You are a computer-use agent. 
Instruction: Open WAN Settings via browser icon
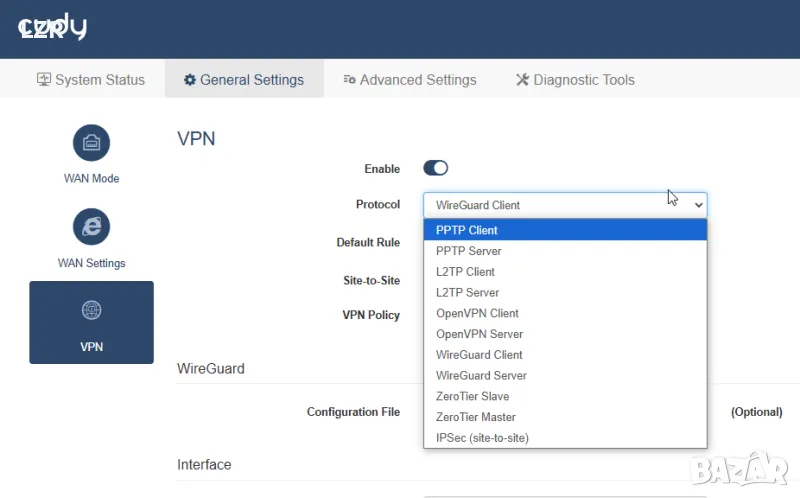tap(91, 227)
